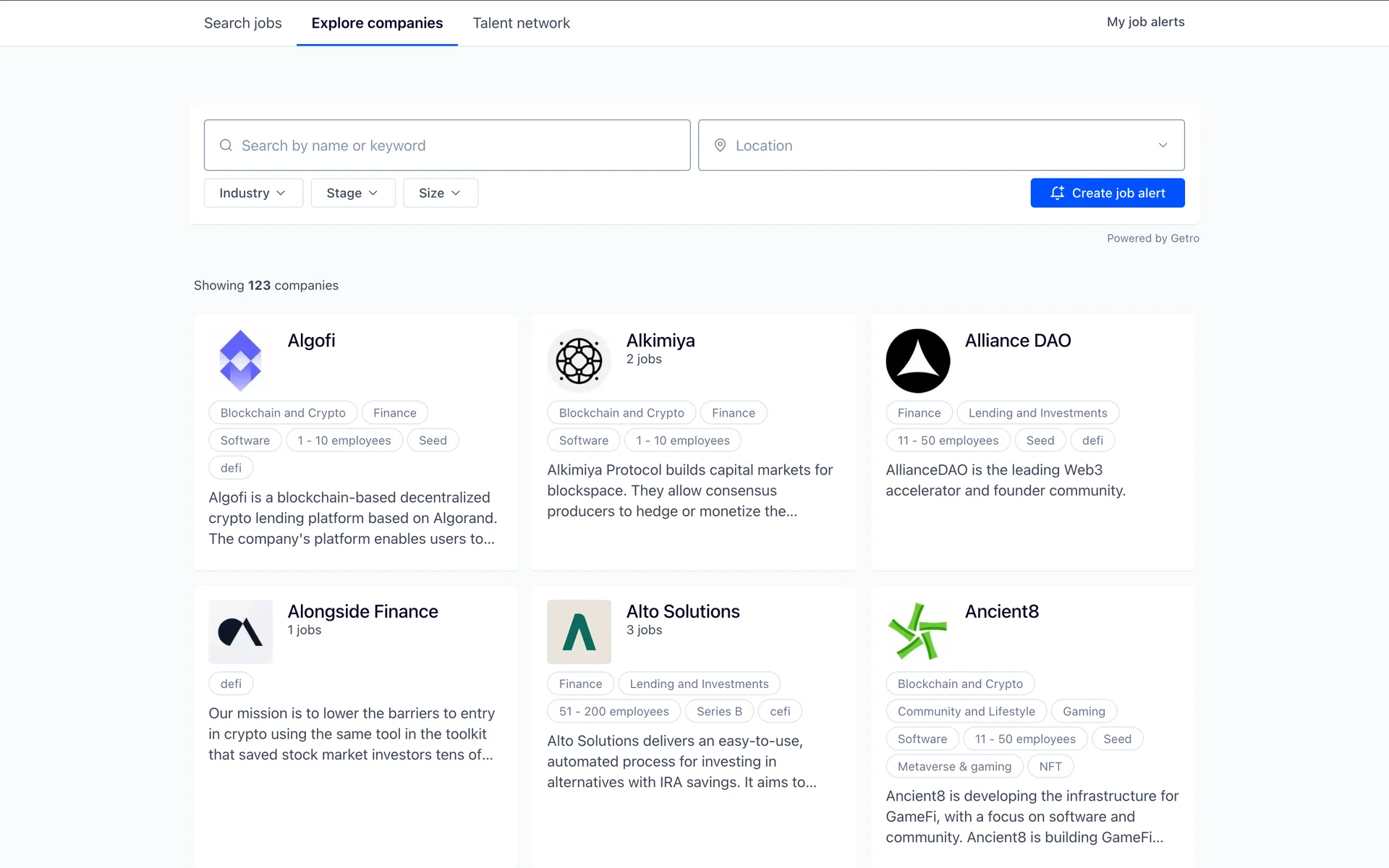Click the Alliance DAO black triangle logo

pyautogui.click(x=917, y=360)
